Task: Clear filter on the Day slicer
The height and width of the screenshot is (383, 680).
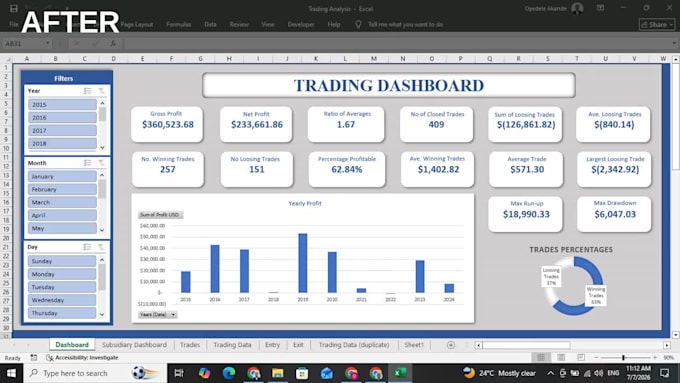Action: (101, 247)
